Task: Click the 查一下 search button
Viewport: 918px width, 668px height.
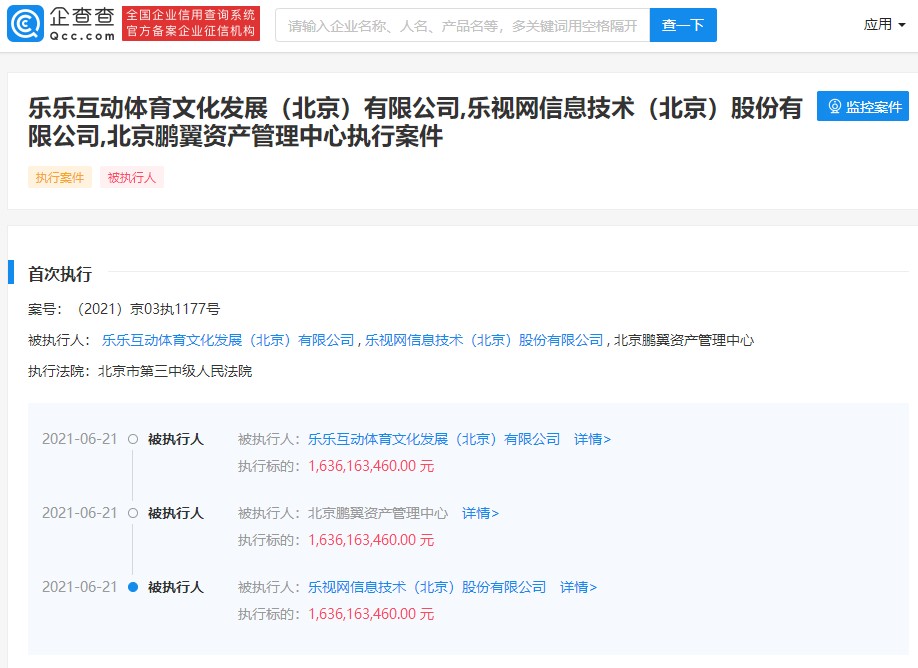Action: (x=683, y=25)
